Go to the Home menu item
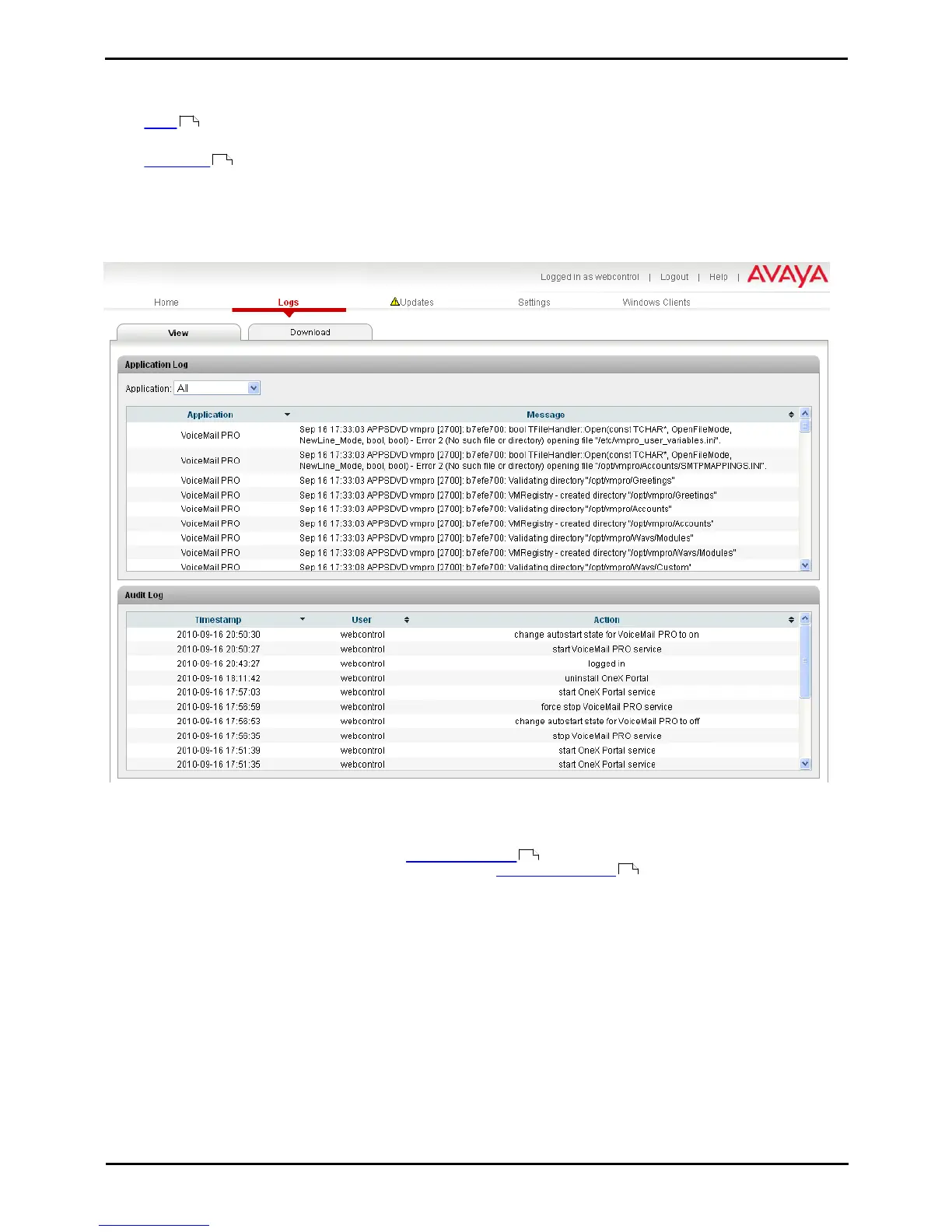 166,303
